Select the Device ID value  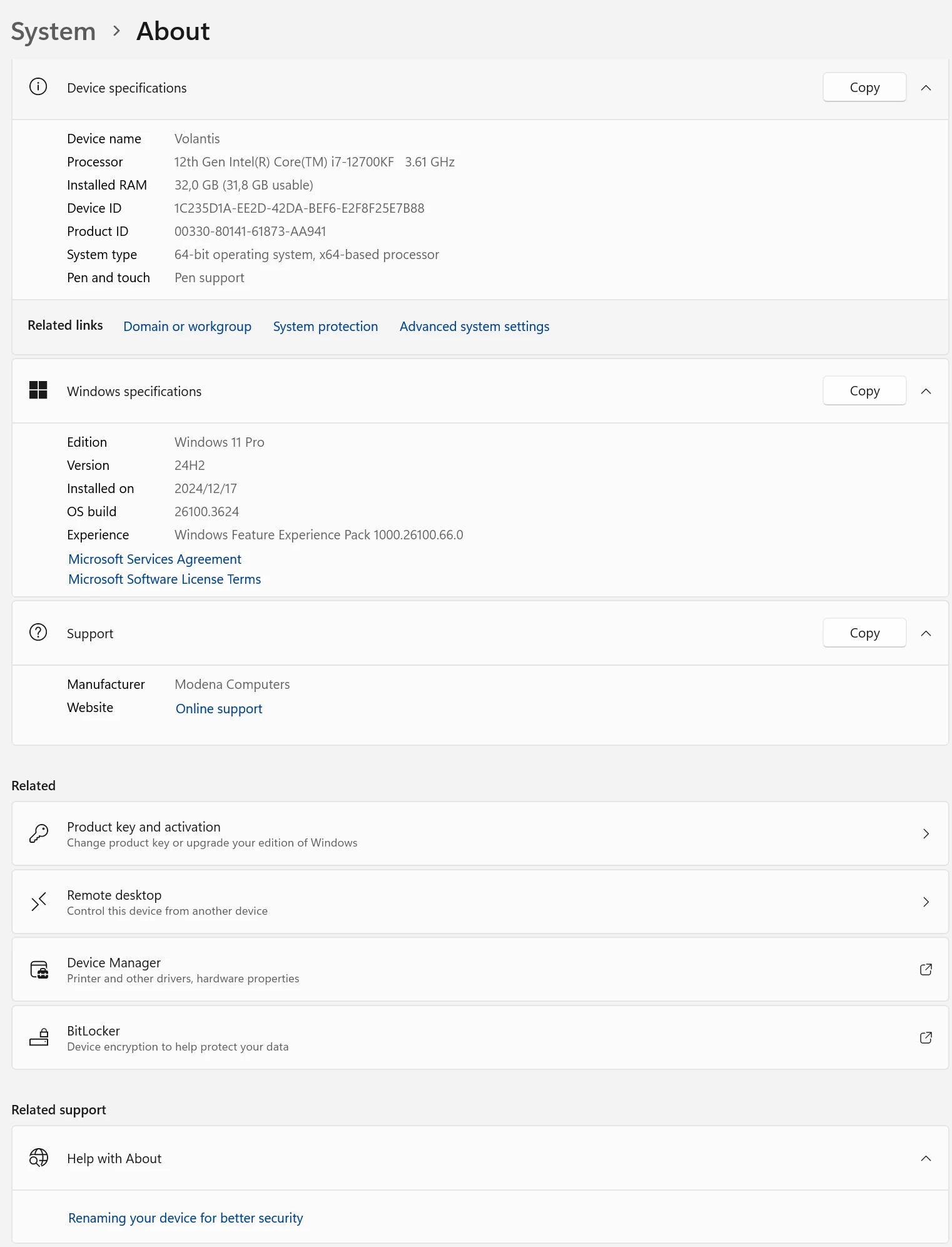click(299, 208)
